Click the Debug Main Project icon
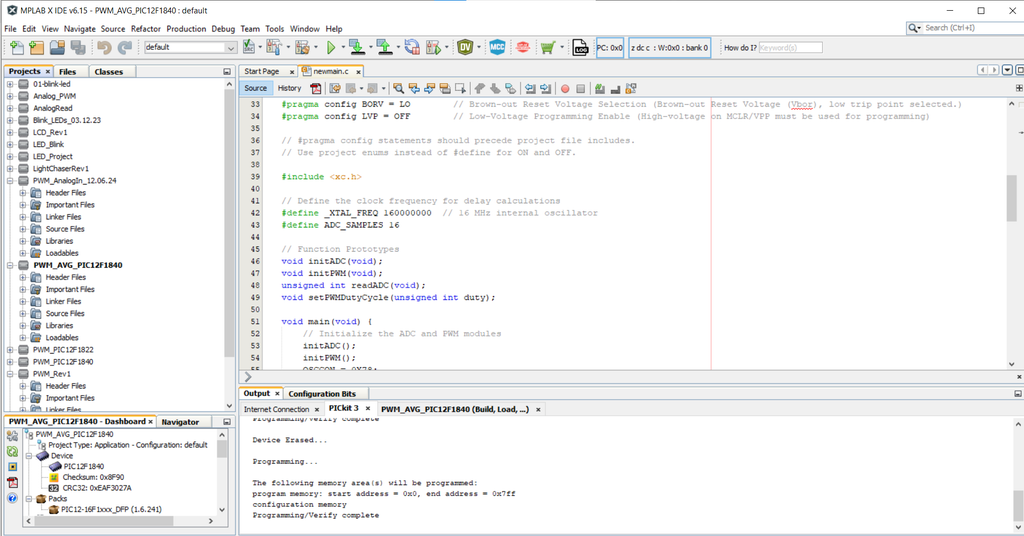 coord(433,47)
